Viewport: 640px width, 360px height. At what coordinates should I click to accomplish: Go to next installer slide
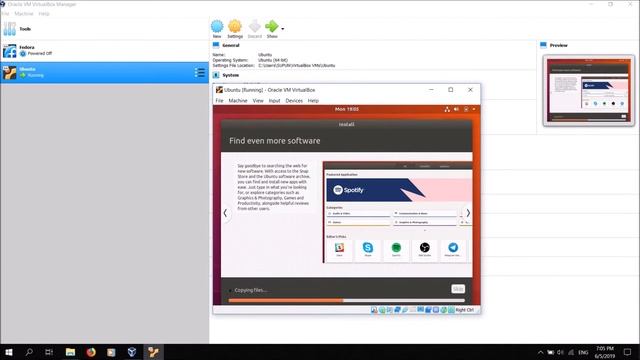point(468,213)
